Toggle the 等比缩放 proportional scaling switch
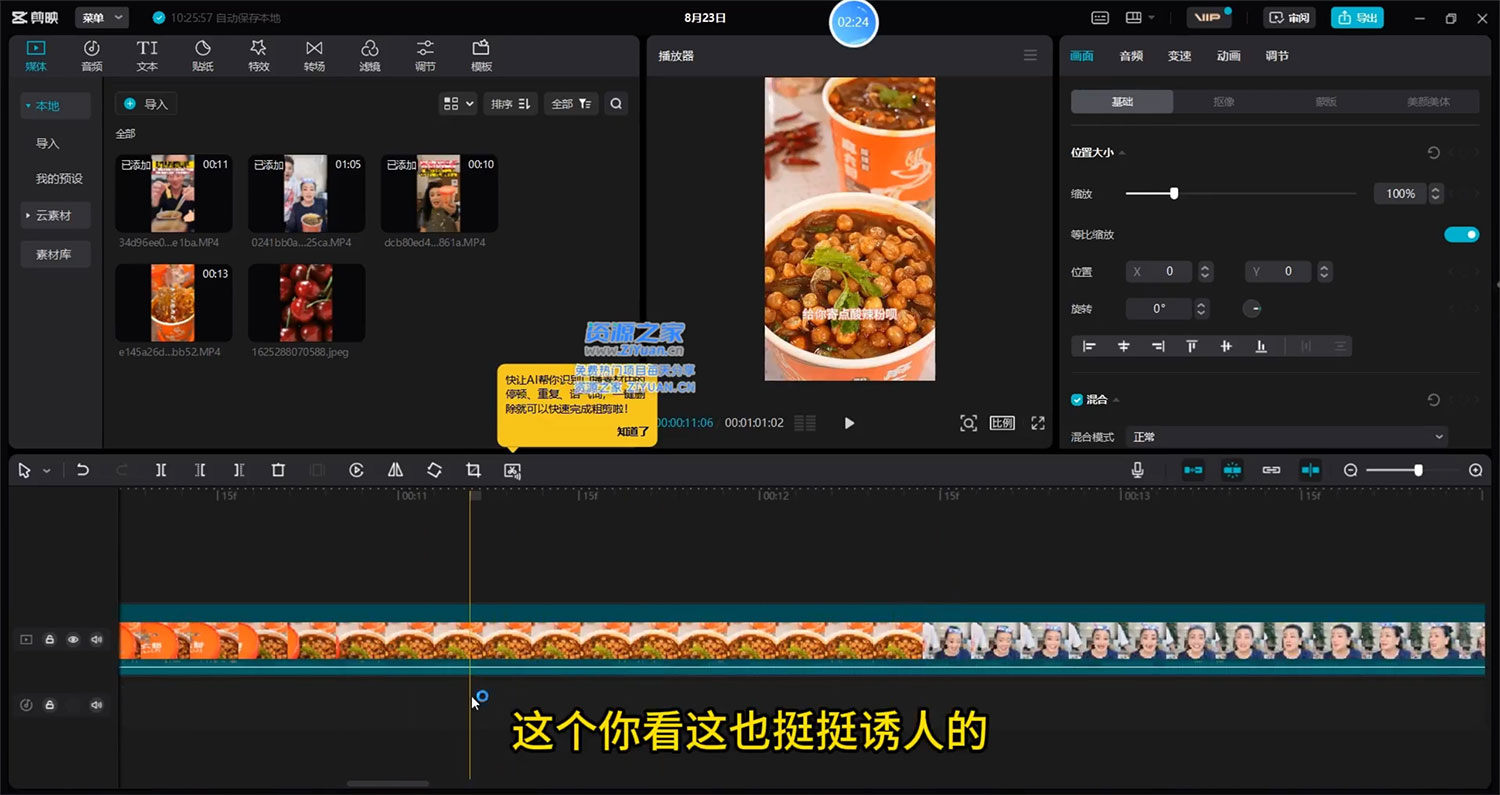 [x=1461, y=234]
